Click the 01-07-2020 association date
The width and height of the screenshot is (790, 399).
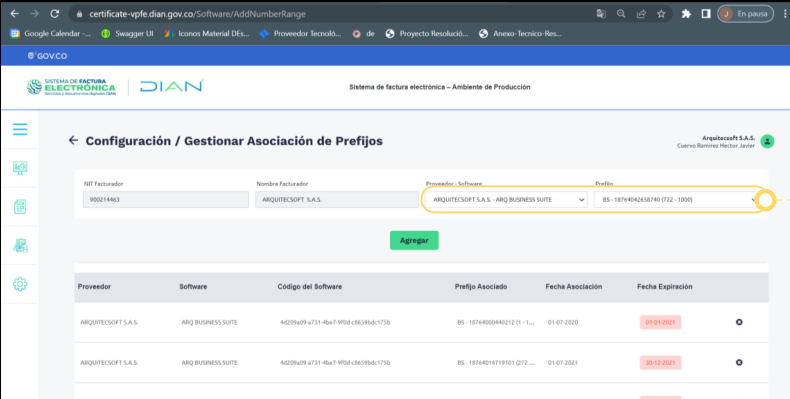pyautogui.click(x=563, y=322)
